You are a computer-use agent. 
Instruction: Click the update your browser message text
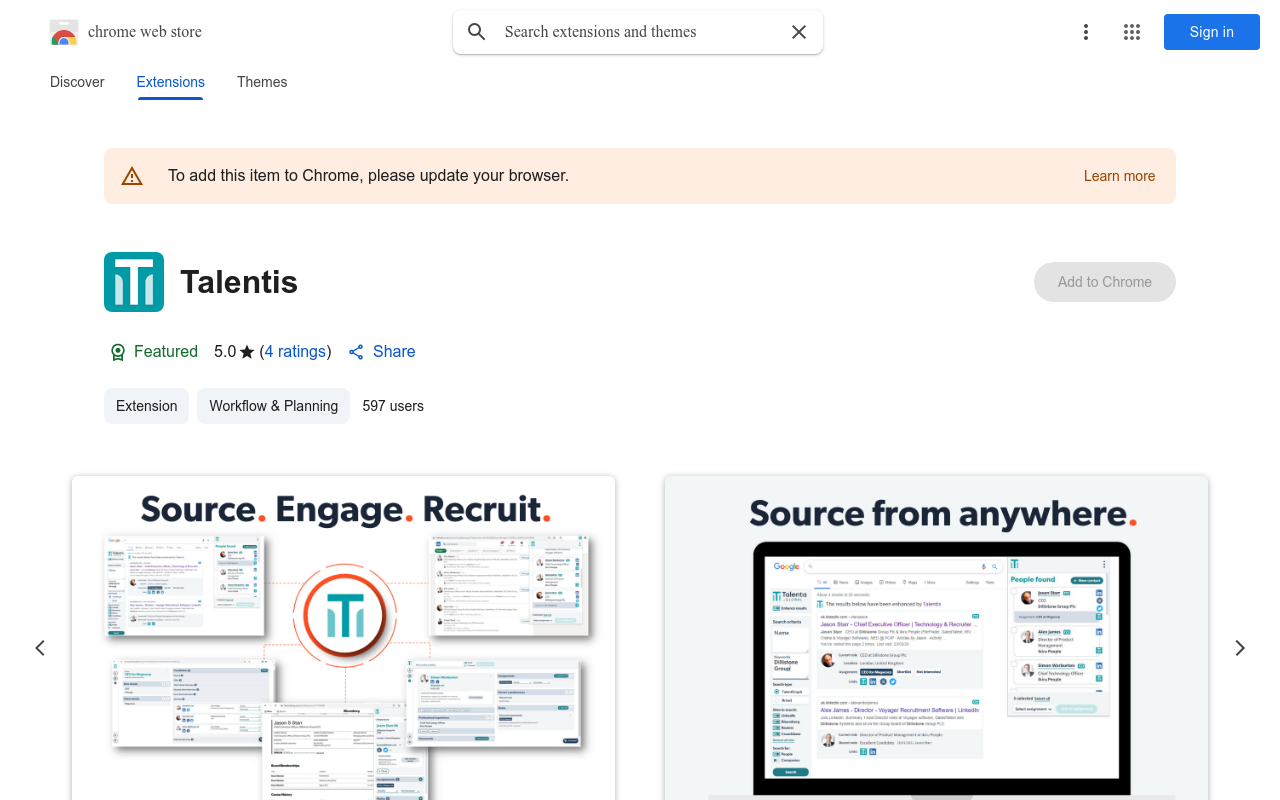[x=368, y=176]
